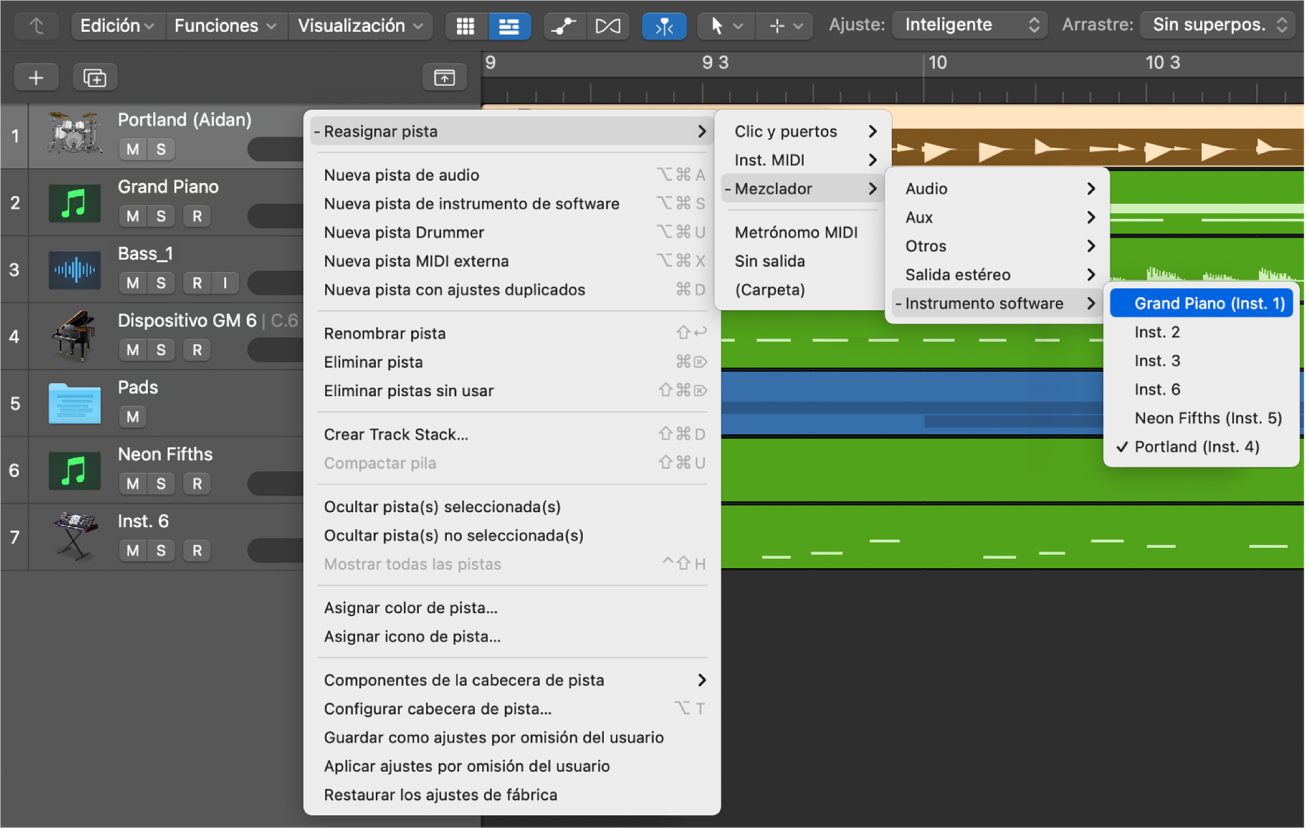Select Neon Fifths (Inst. 5) option

(1203, 419)
